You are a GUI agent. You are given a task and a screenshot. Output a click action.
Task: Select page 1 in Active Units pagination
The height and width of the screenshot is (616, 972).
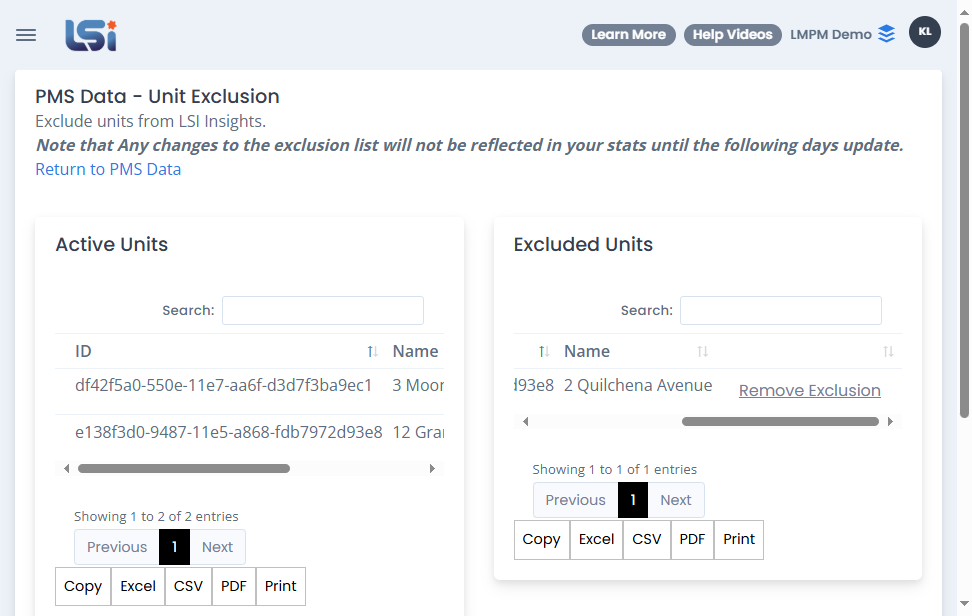click(x=174, y=547)
